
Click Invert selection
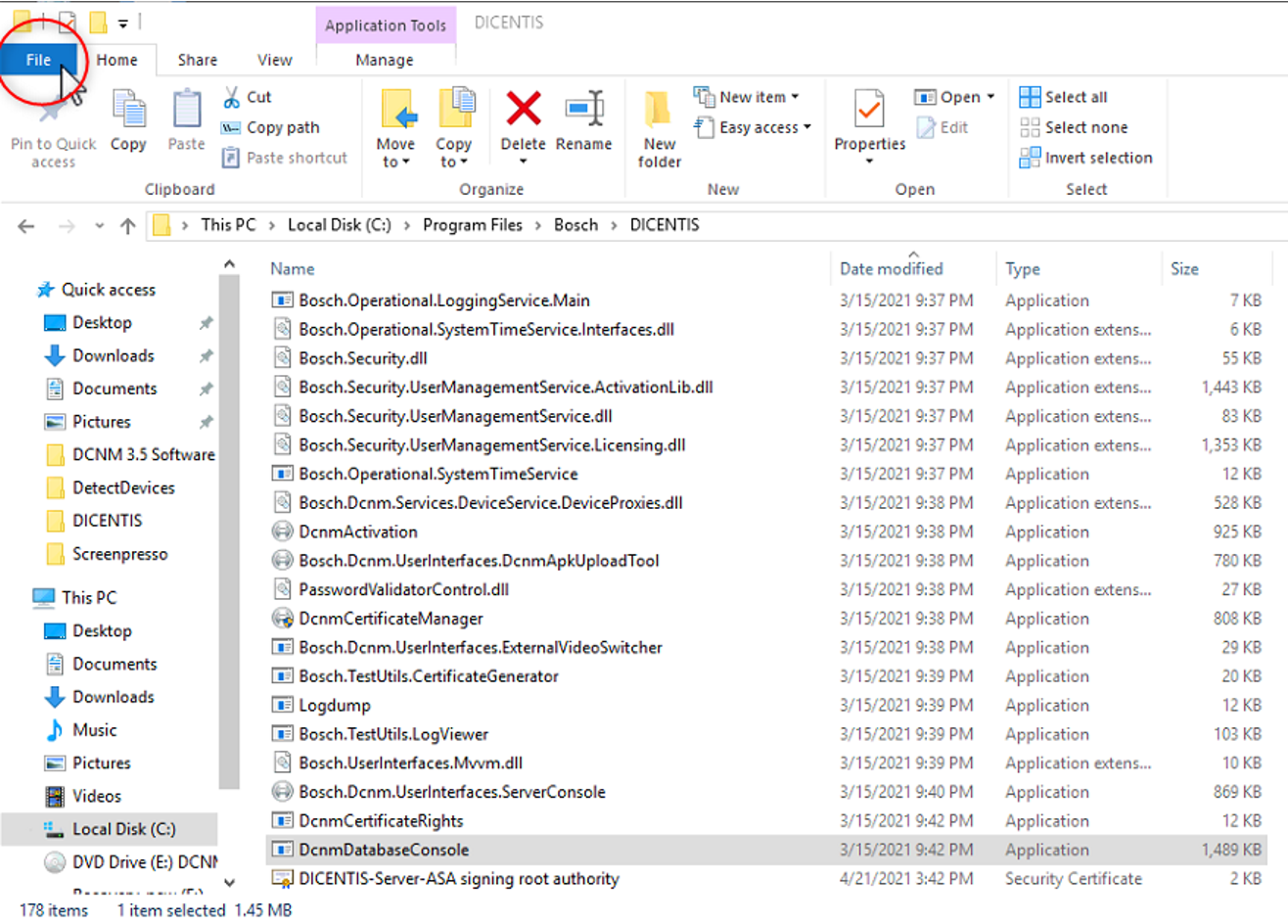click(x=1086, y=158)
